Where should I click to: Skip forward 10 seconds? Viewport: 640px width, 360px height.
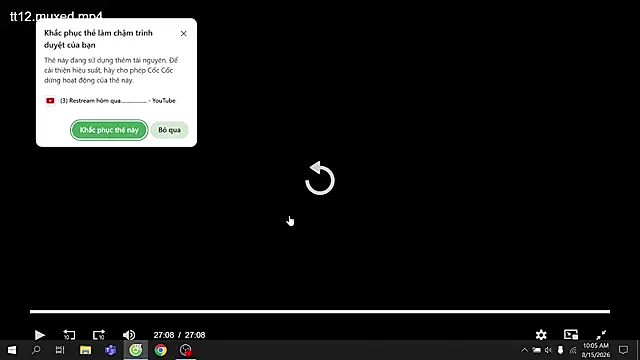click(99, 335)
